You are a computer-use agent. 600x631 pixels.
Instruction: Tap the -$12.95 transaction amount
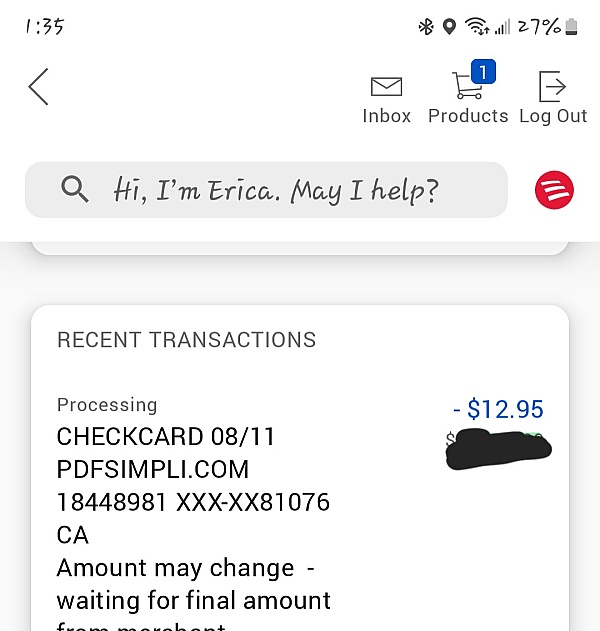498,409
